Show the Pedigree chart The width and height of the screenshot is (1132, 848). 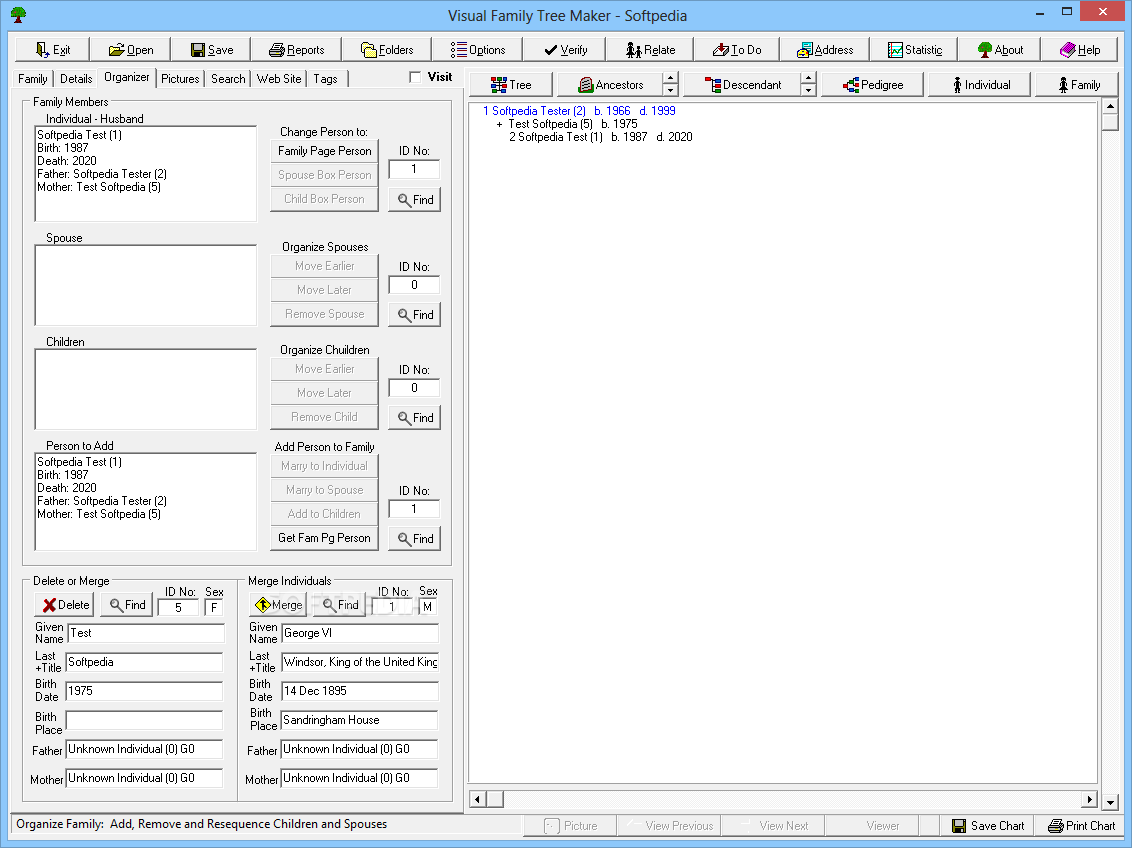point(872,84)
